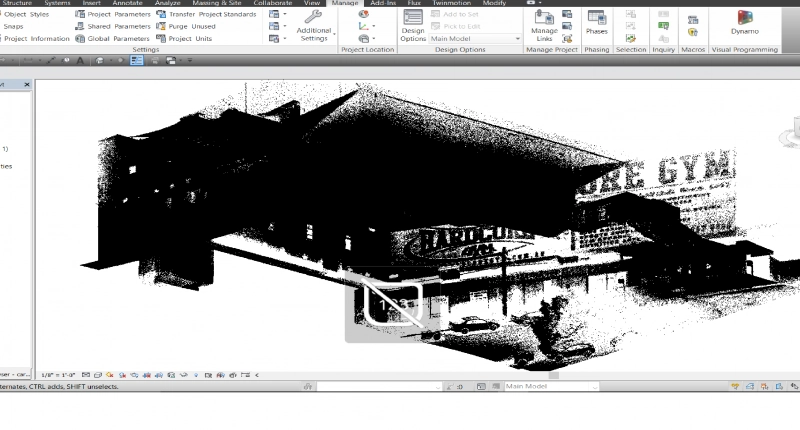
Task: Open Shared Parameters
Action: click(113, 26)
